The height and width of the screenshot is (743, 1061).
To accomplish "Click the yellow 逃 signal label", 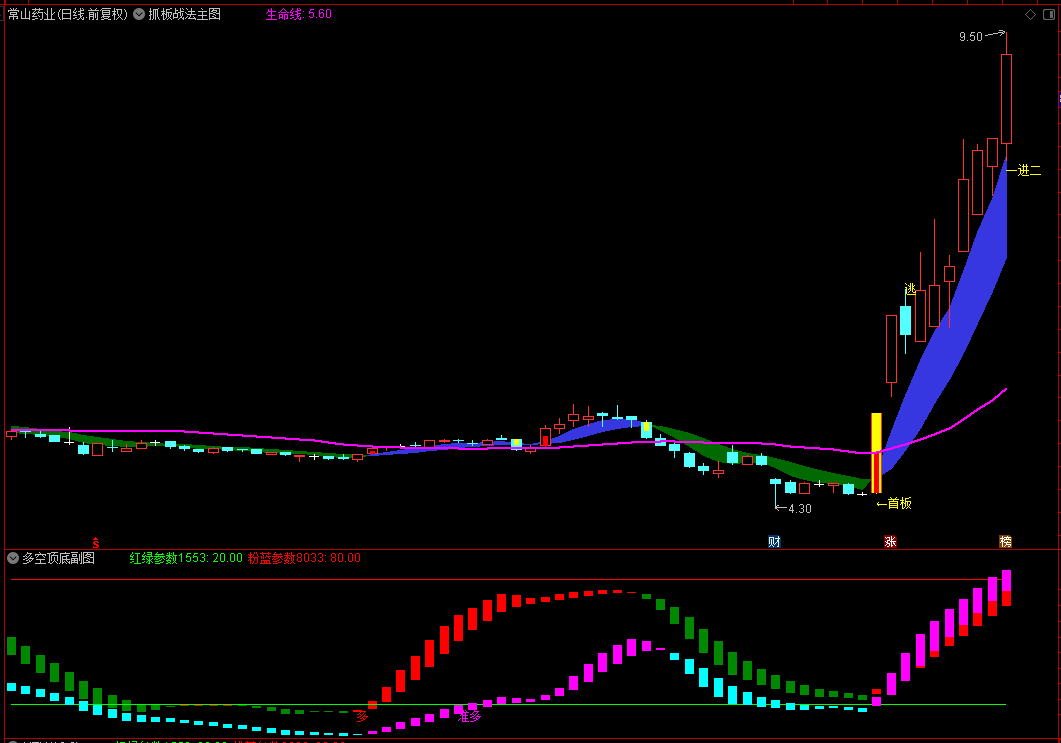I will (910, 289).
